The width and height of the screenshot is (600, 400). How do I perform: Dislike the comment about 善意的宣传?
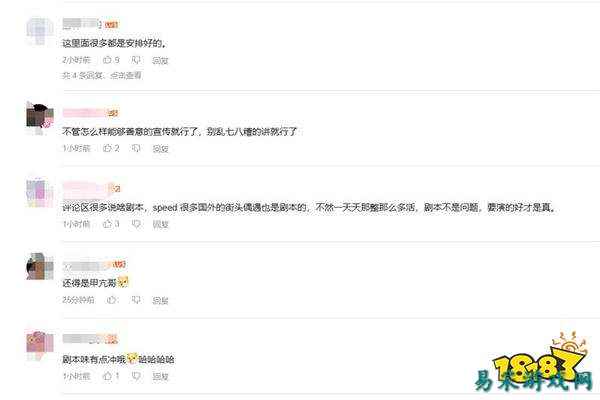coord(136,148)
